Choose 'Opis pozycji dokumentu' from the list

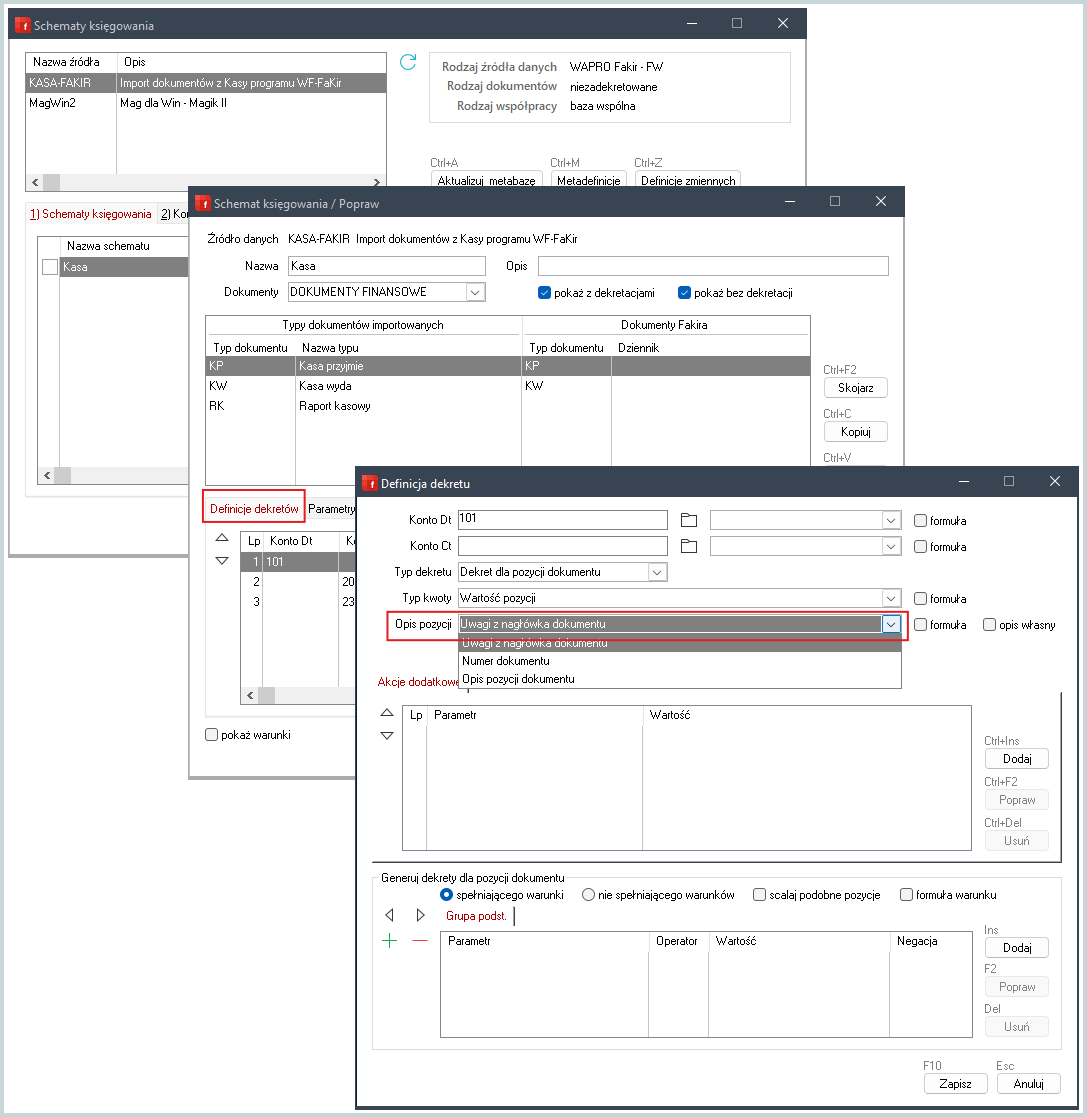click(680, 679)
